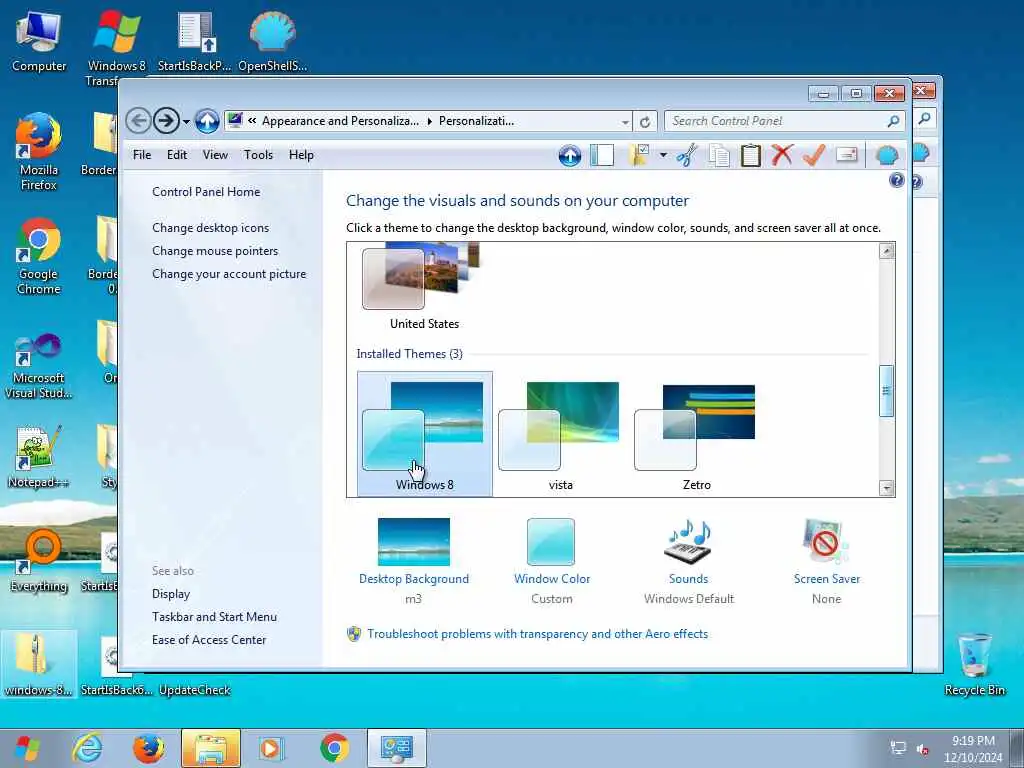Expand the address bar history dropdown
The width and height of the screenshot is (1024, 768).
(625, 121)
